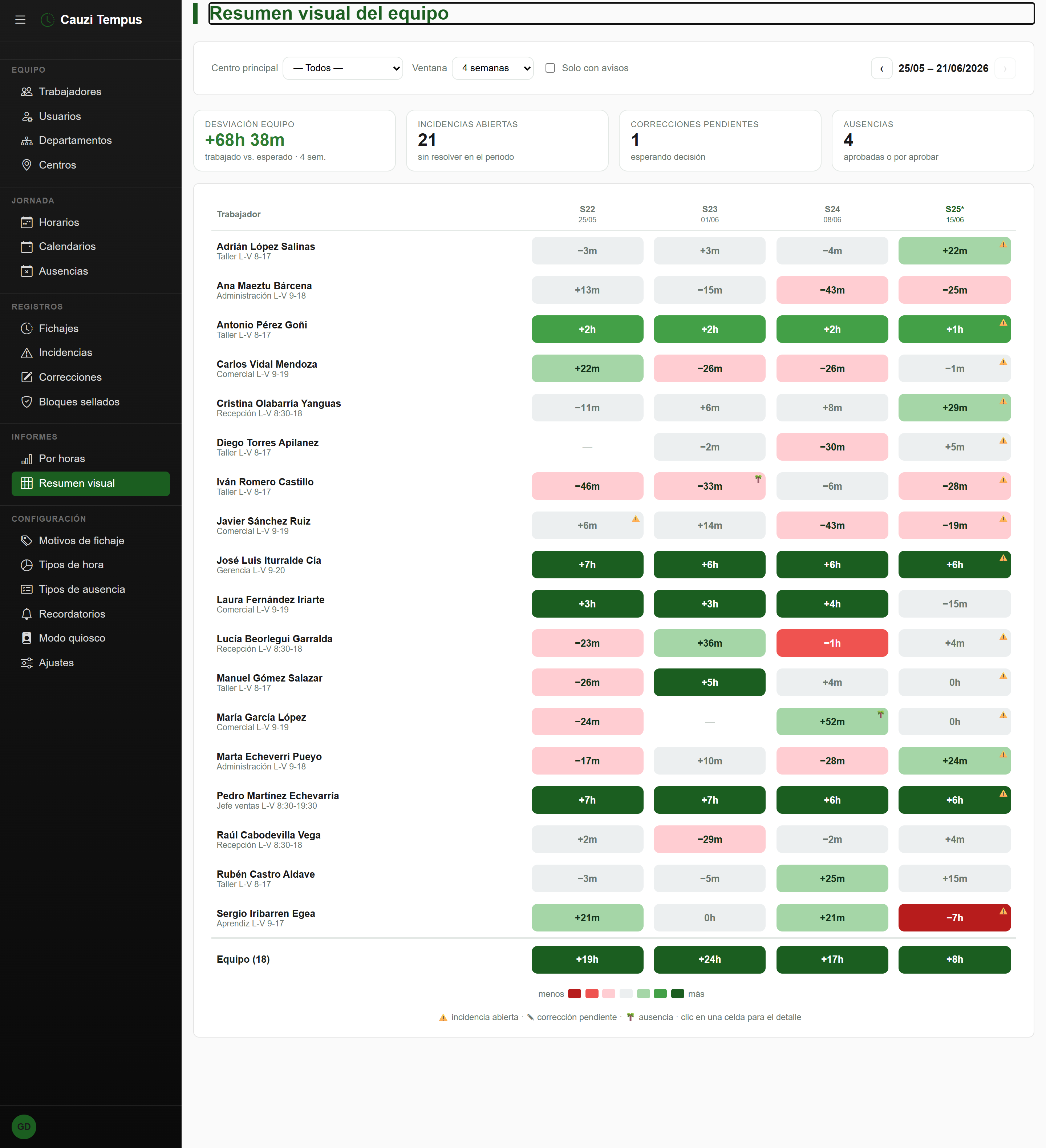Click the Trabajadores people icon
The image size is (1046, 1148).
pyautogui.click(x=26, y=92)
